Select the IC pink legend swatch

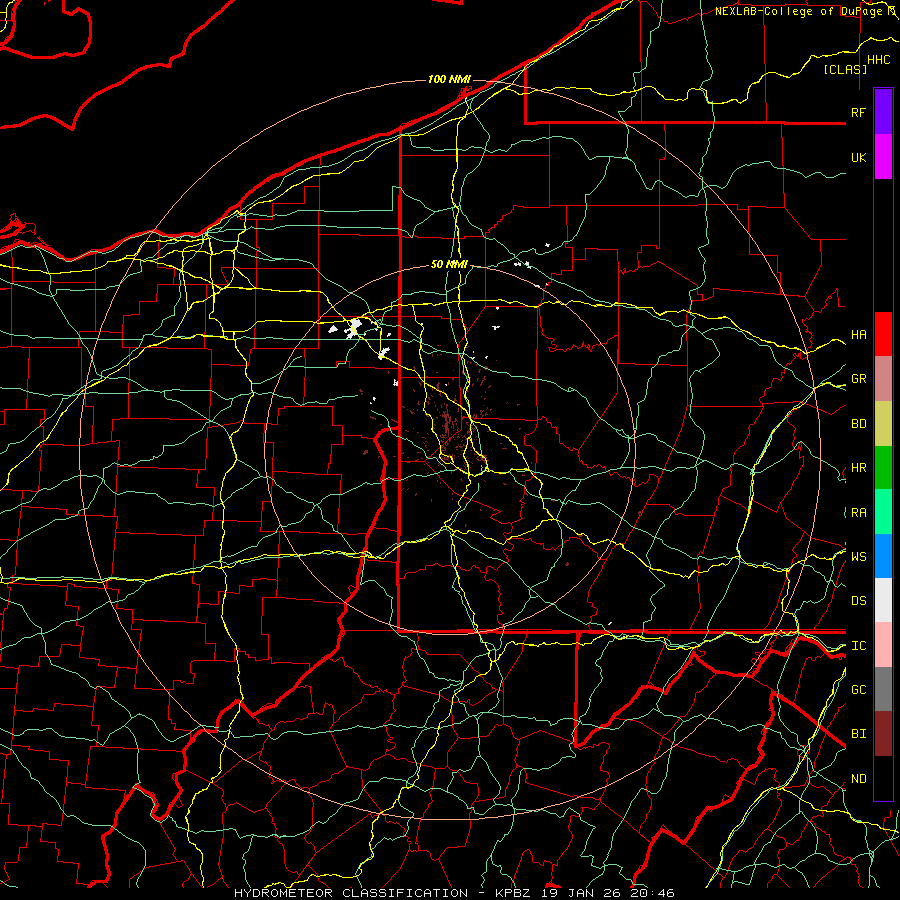(883, 645)
